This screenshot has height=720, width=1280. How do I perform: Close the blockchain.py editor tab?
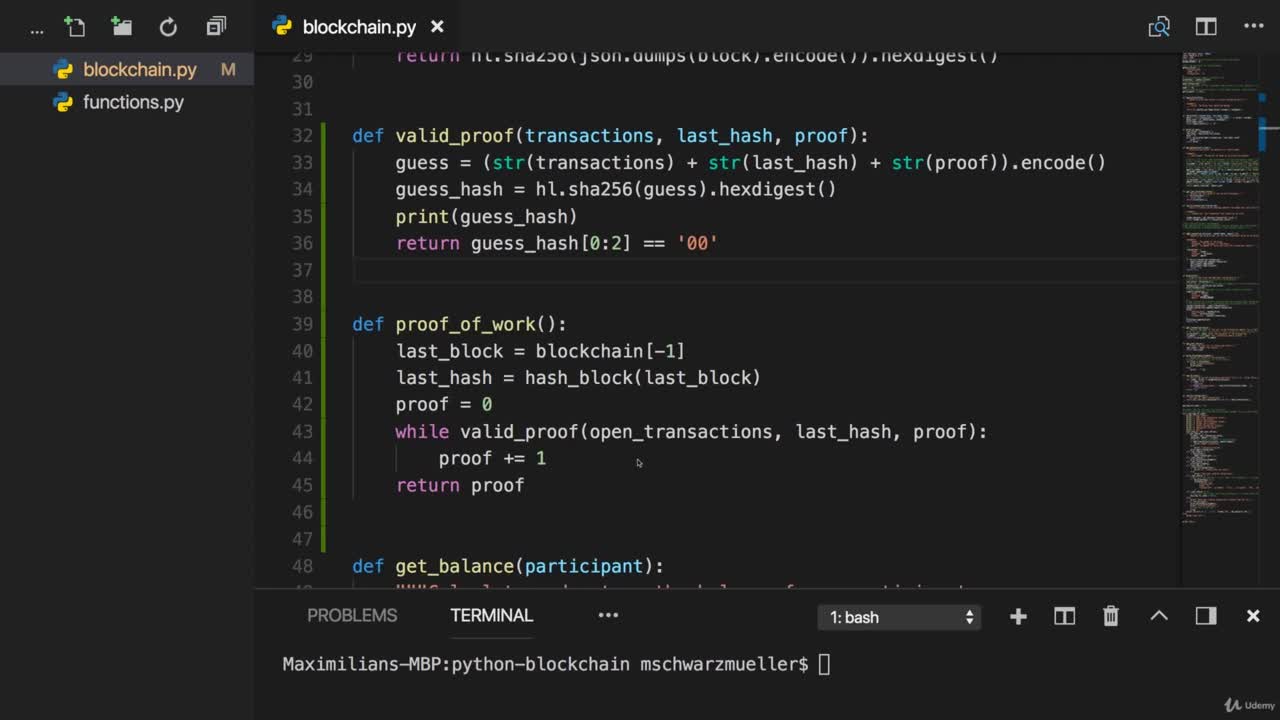pyautogui.click(x=437, y=27)
